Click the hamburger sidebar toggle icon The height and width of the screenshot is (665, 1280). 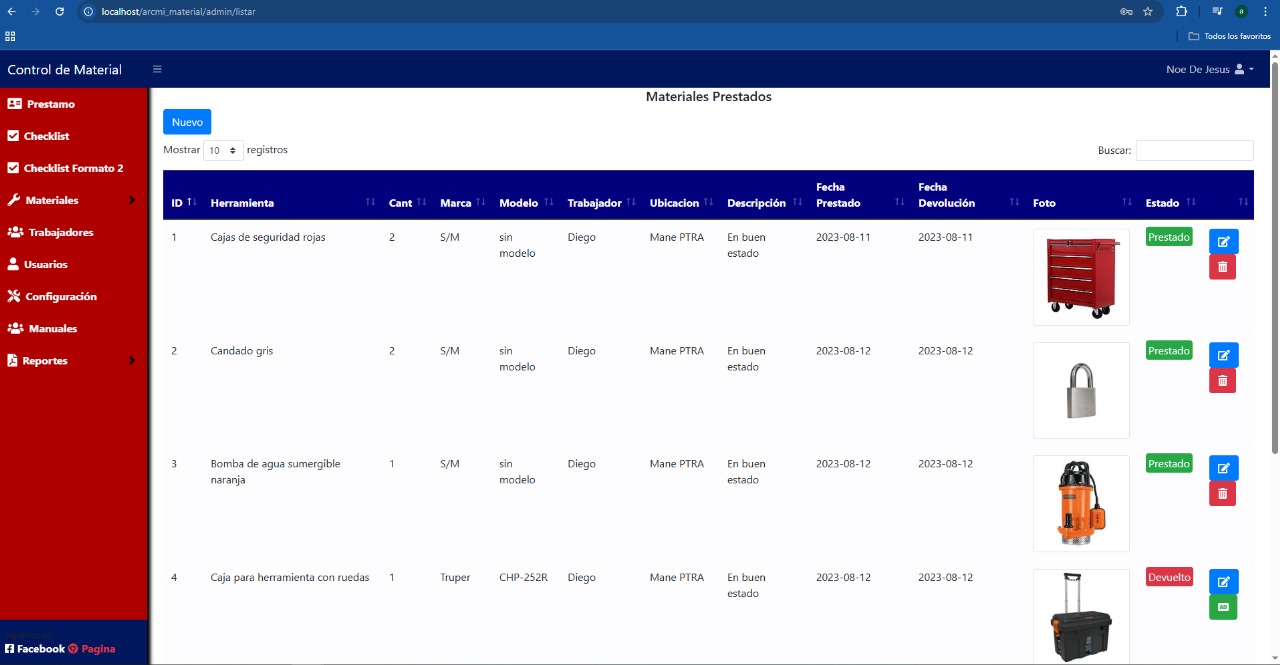pyautogui.click(x=157, y=70)
